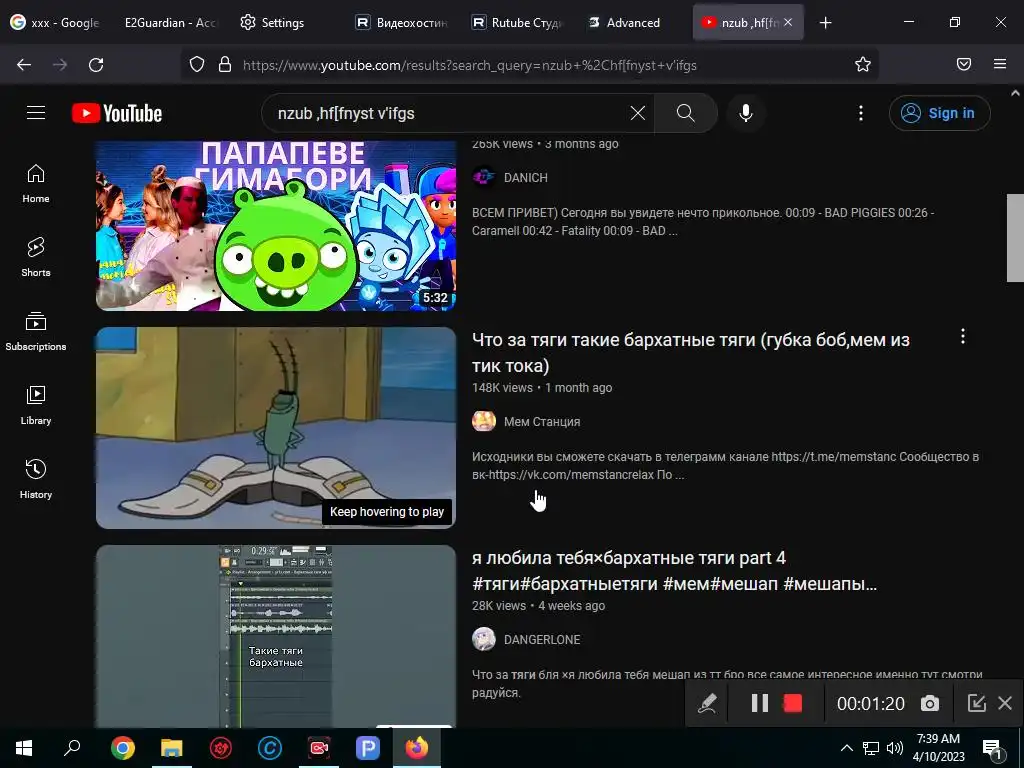
Task: Open File Explorer from taskbar
Action: [x=172, y=748]
